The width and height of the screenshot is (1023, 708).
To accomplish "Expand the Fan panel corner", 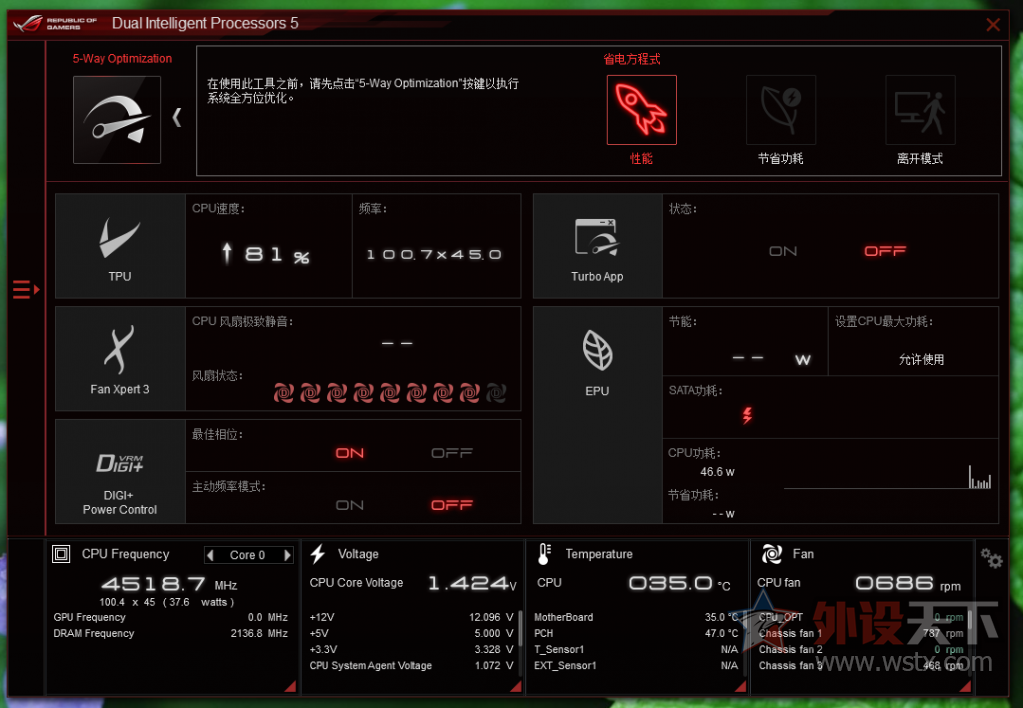I will pyautogui.click(x=965, y=686).
